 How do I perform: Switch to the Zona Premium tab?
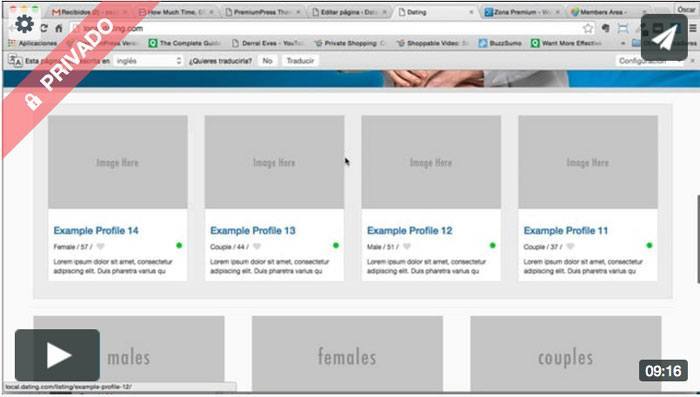521,12
